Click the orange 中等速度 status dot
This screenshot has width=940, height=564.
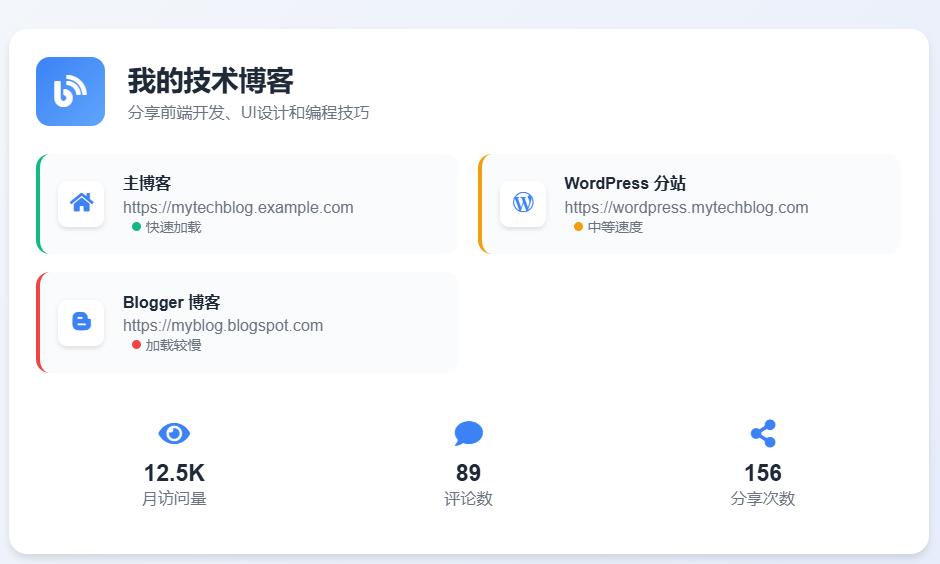[578, 227]
